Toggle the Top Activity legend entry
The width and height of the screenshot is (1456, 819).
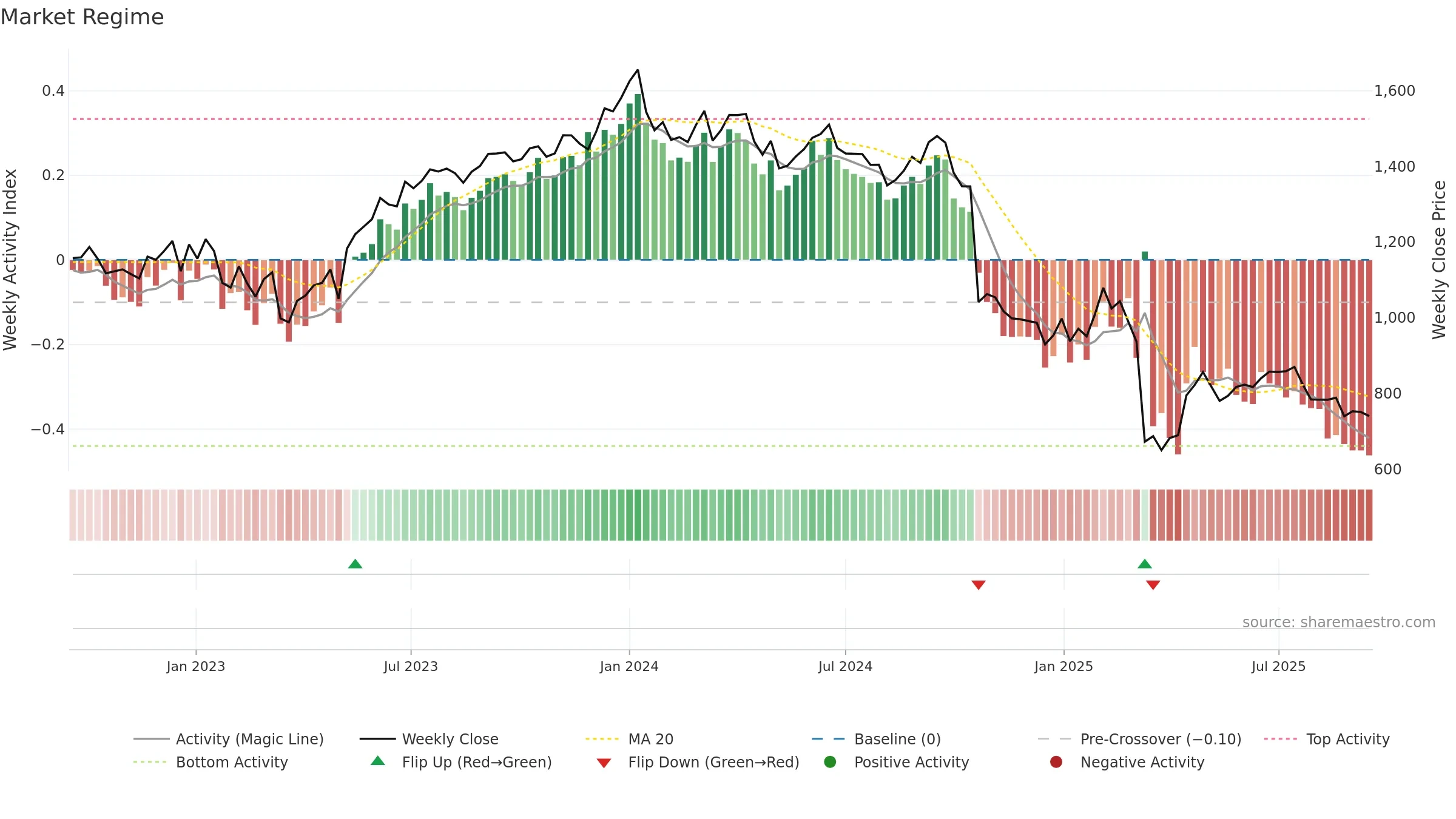pos(1327,739)
